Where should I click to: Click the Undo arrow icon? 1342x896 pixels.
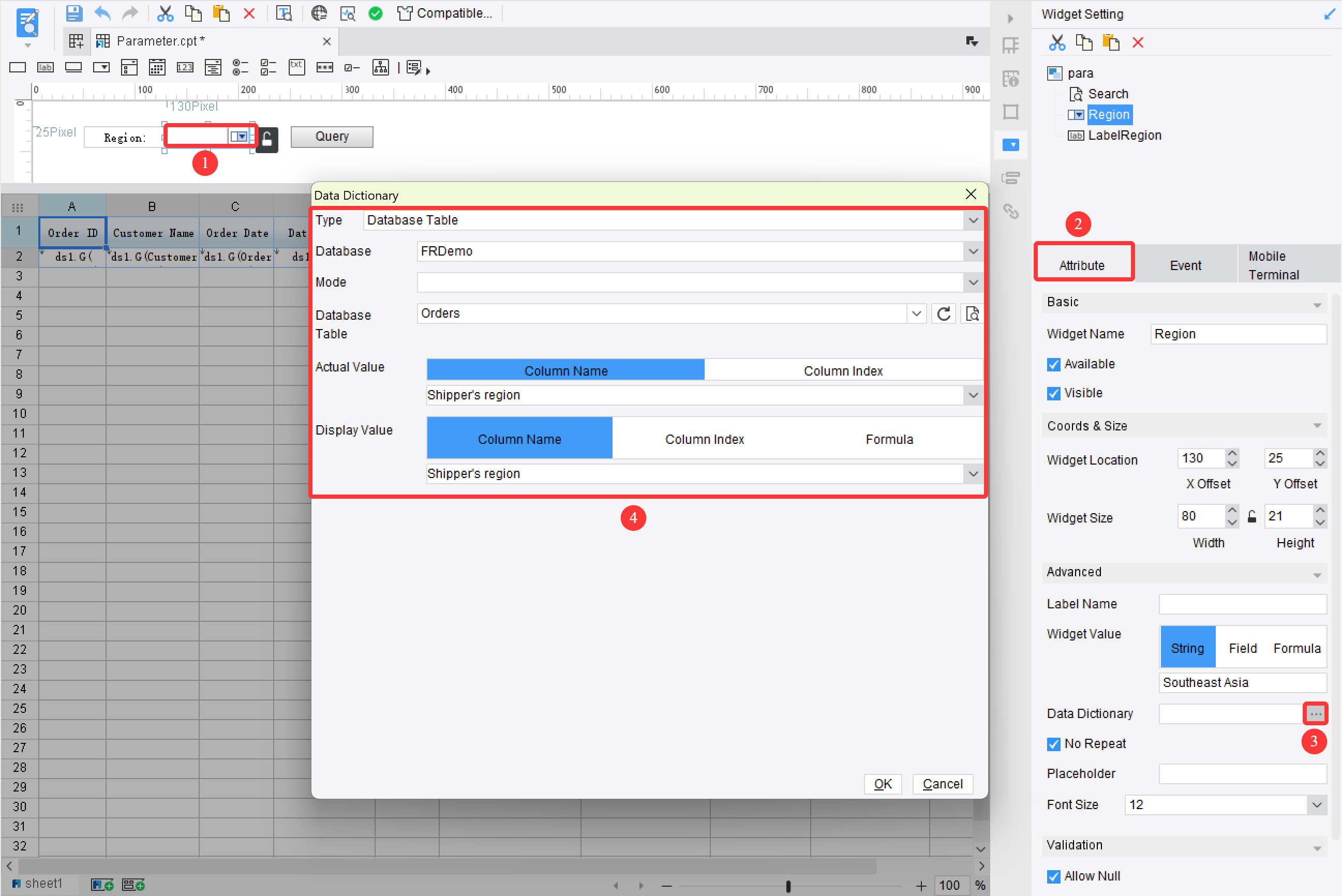pos(102,13)
